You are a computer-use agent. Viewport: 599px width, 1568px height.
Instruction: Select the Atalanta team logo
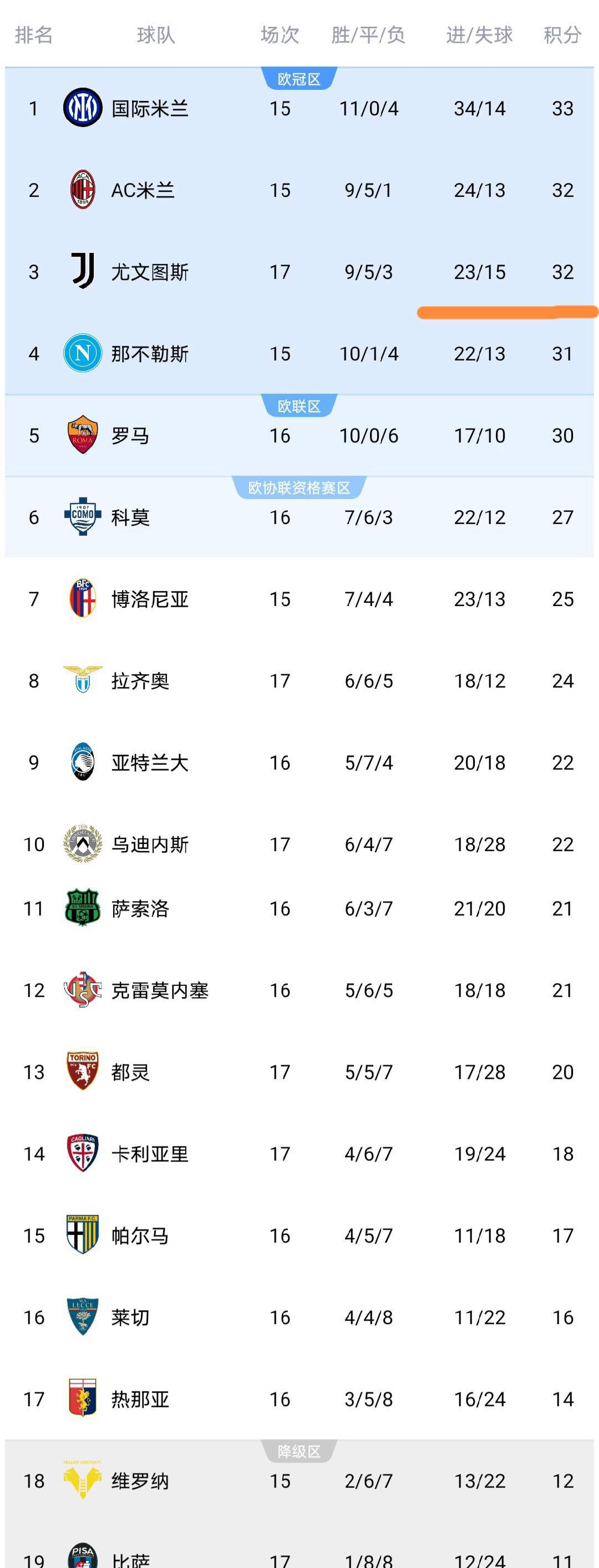point(82,763)
